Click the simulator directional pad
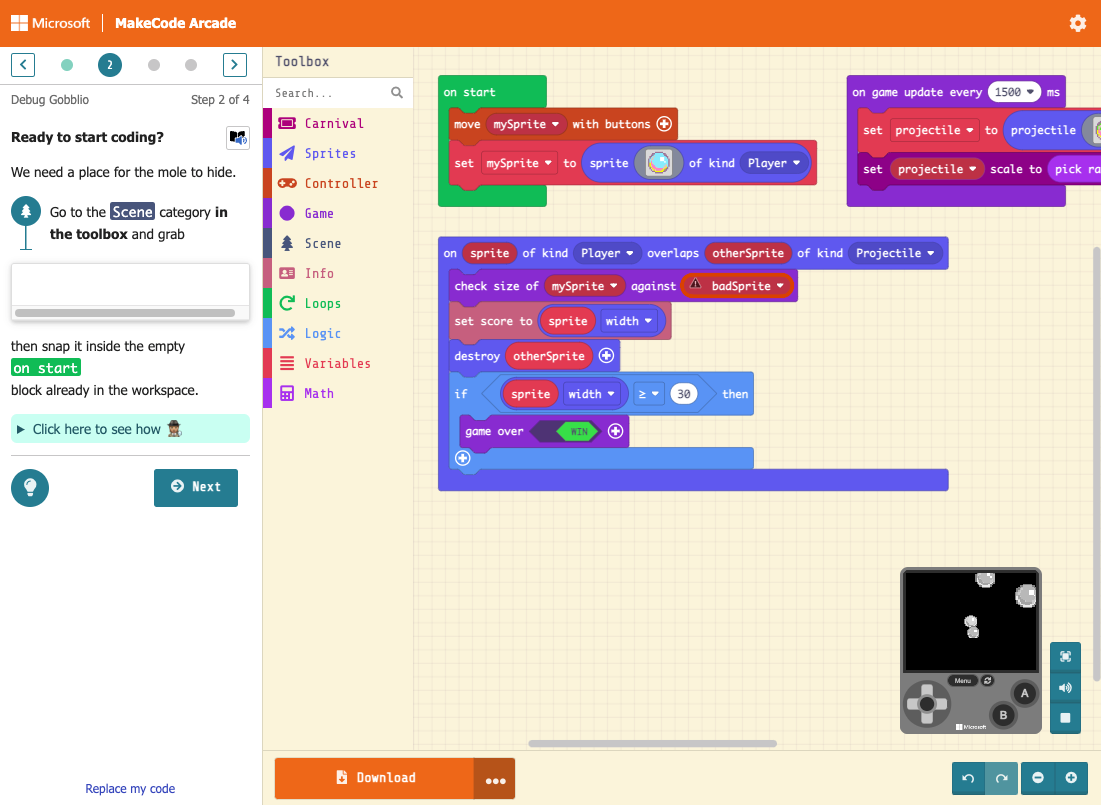 [927, 704]
